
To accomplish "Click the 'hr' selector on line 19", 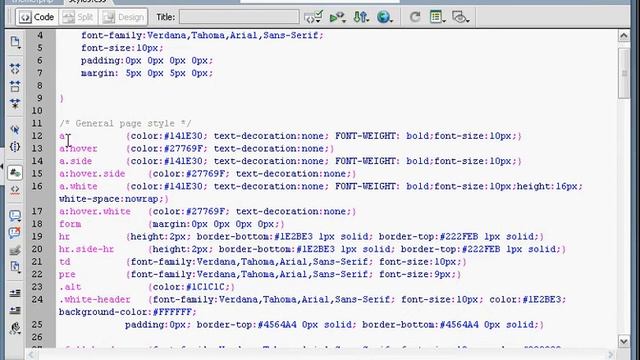I will pos(64,237).
